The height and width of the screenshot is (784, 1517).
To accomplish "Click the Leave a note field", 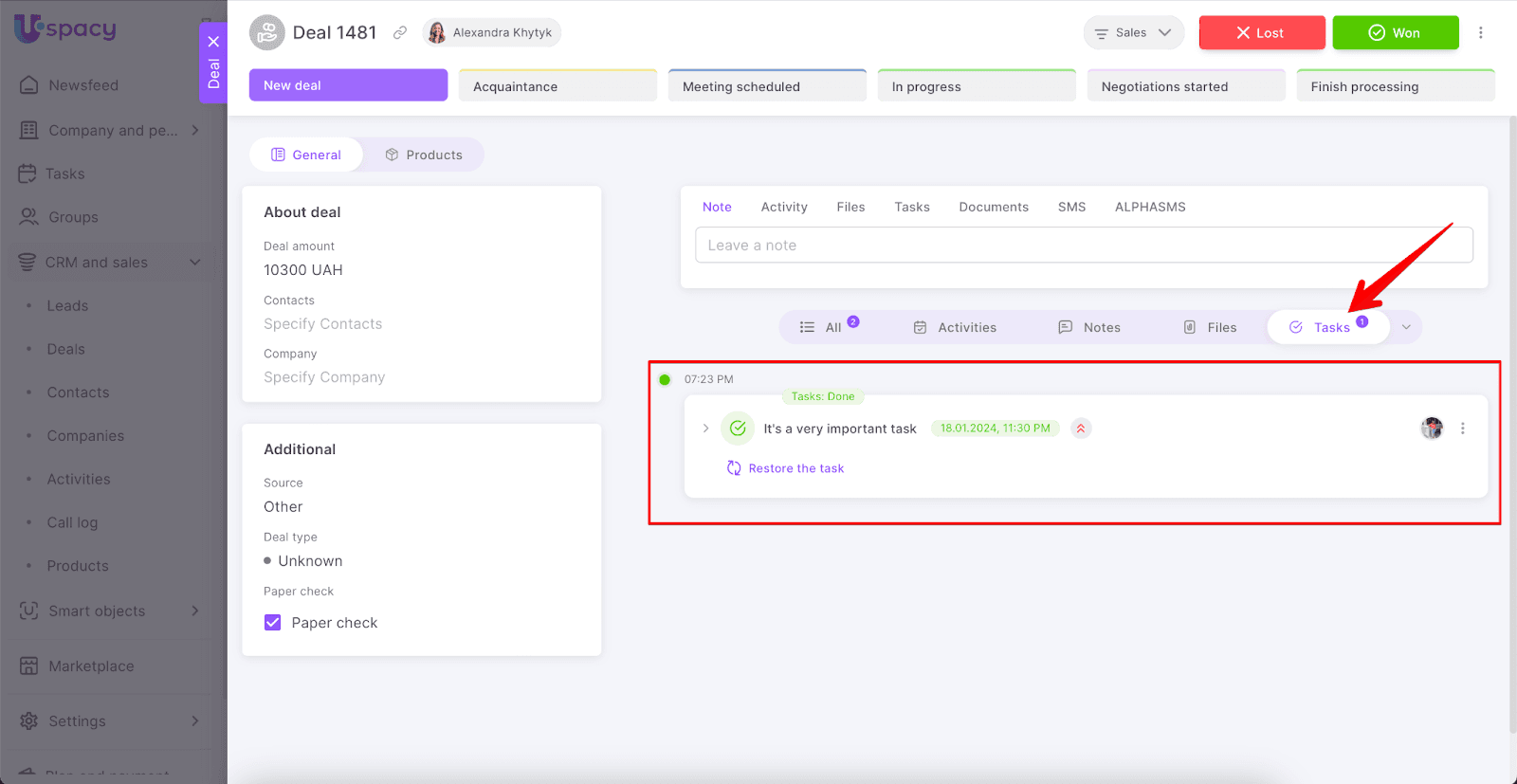I will [1083, 246].
